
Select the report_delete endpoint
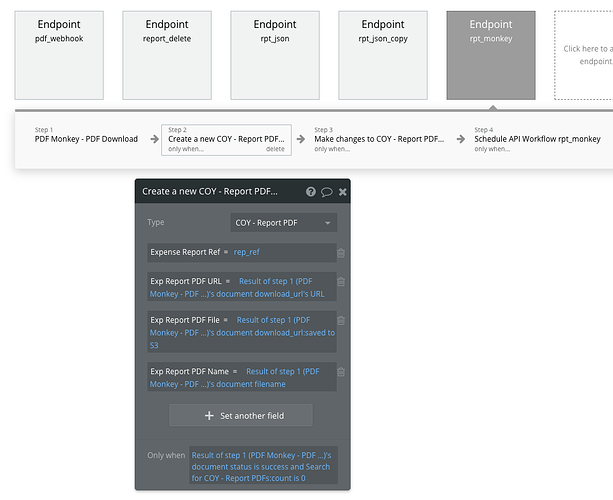(166, 55)
